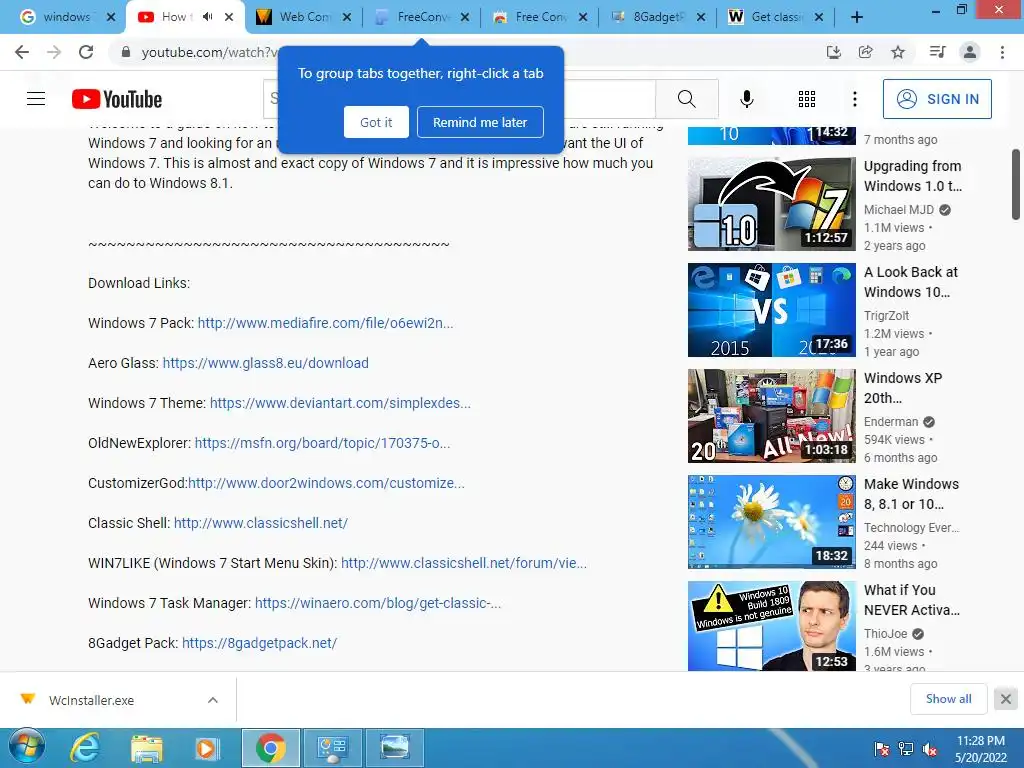Open the OldNewExplorer msfn.org link
1024x768 pixels.
(x=323, y=443)
